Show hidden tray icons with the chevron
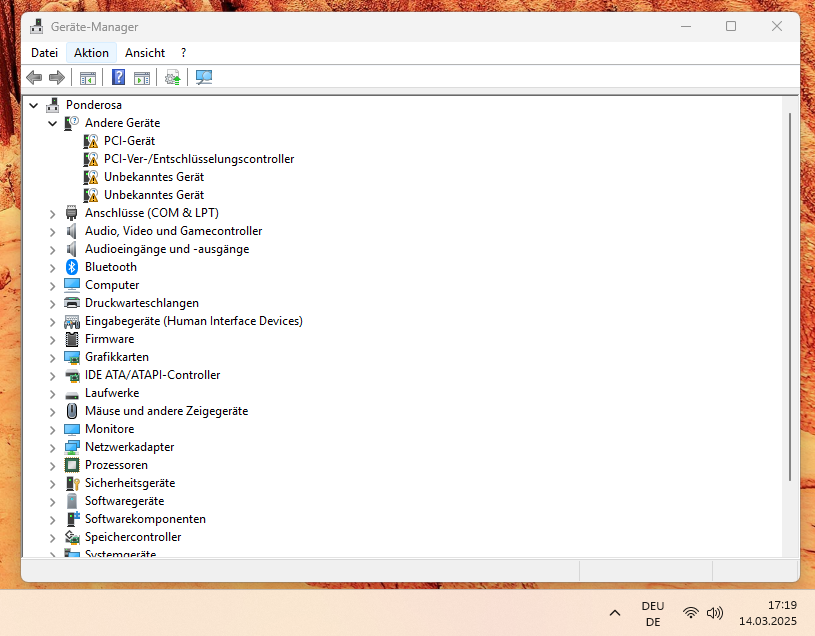 pyautogui.click(x=615, y=613)
